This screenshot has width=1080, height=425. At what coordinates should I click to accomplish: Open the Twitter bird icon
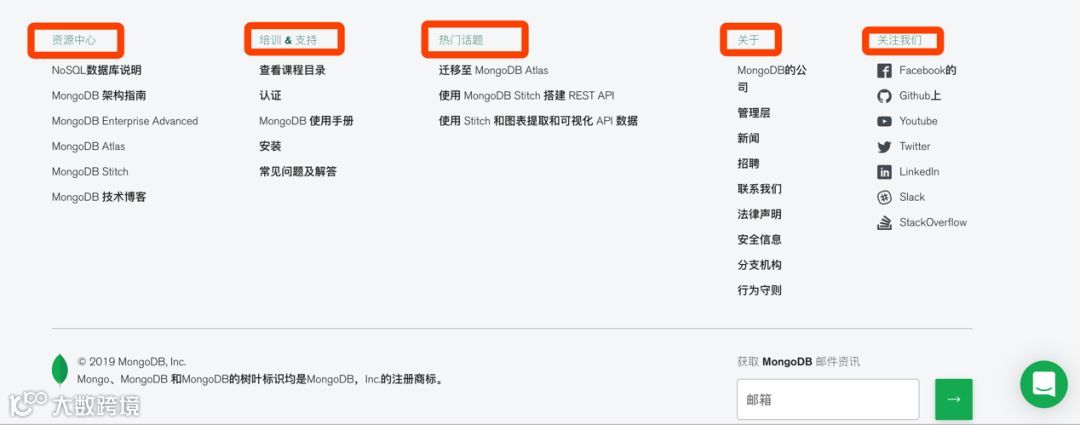click(884, 147)
